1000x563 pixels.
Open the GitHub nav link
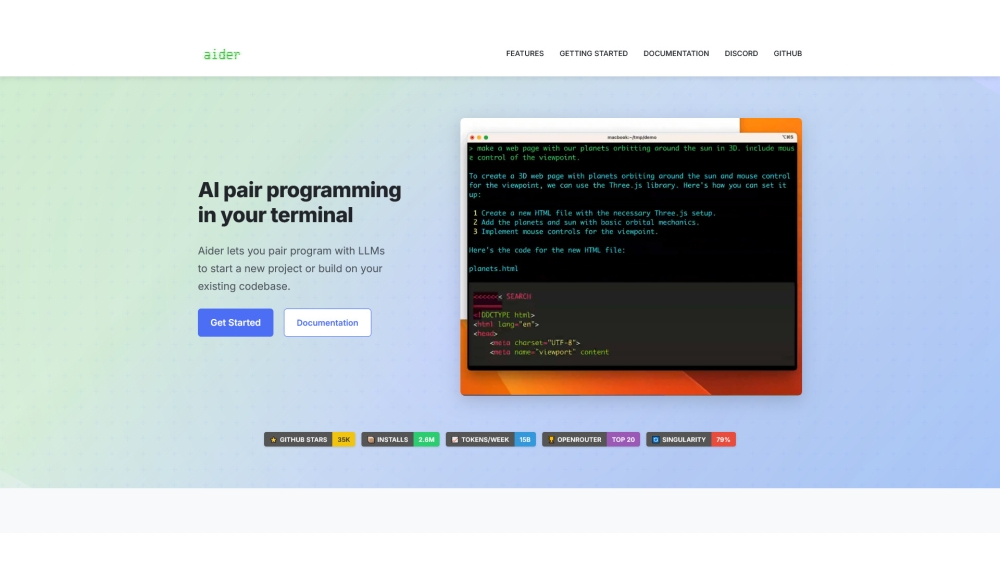pyautogui.click(x=787, y=54)
